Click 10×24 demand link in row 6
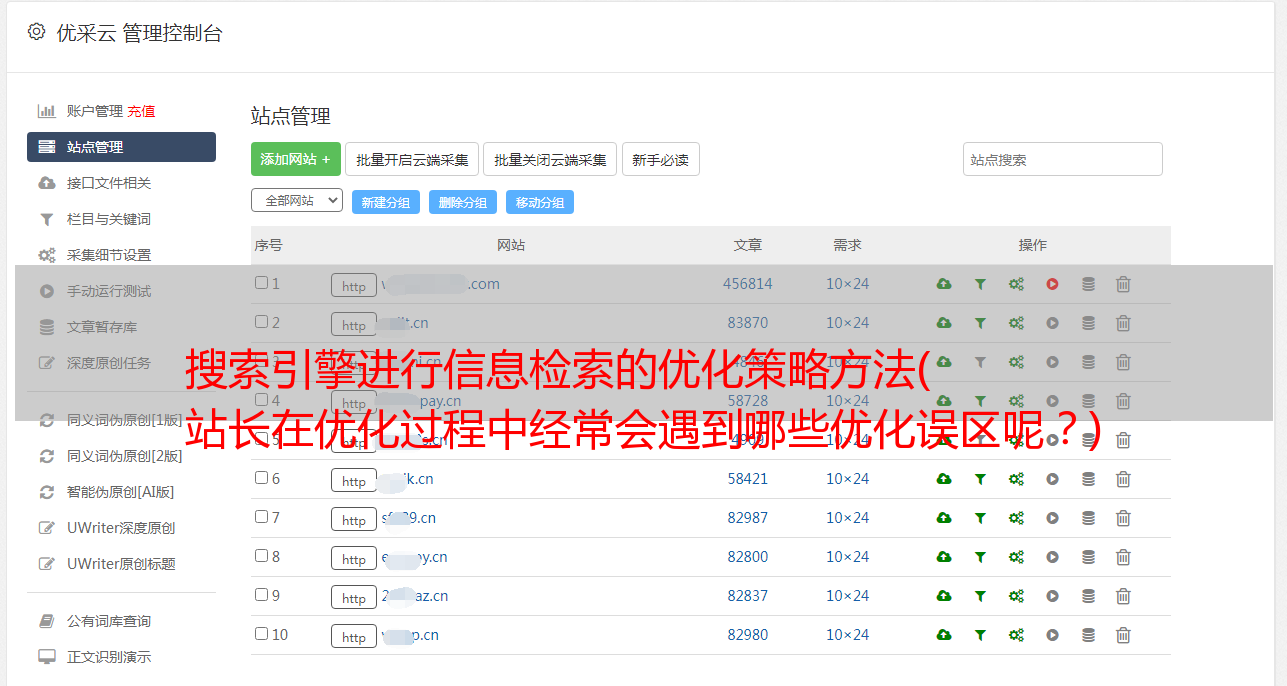Viewport: 1287px width, 686px height. point(847,479)
